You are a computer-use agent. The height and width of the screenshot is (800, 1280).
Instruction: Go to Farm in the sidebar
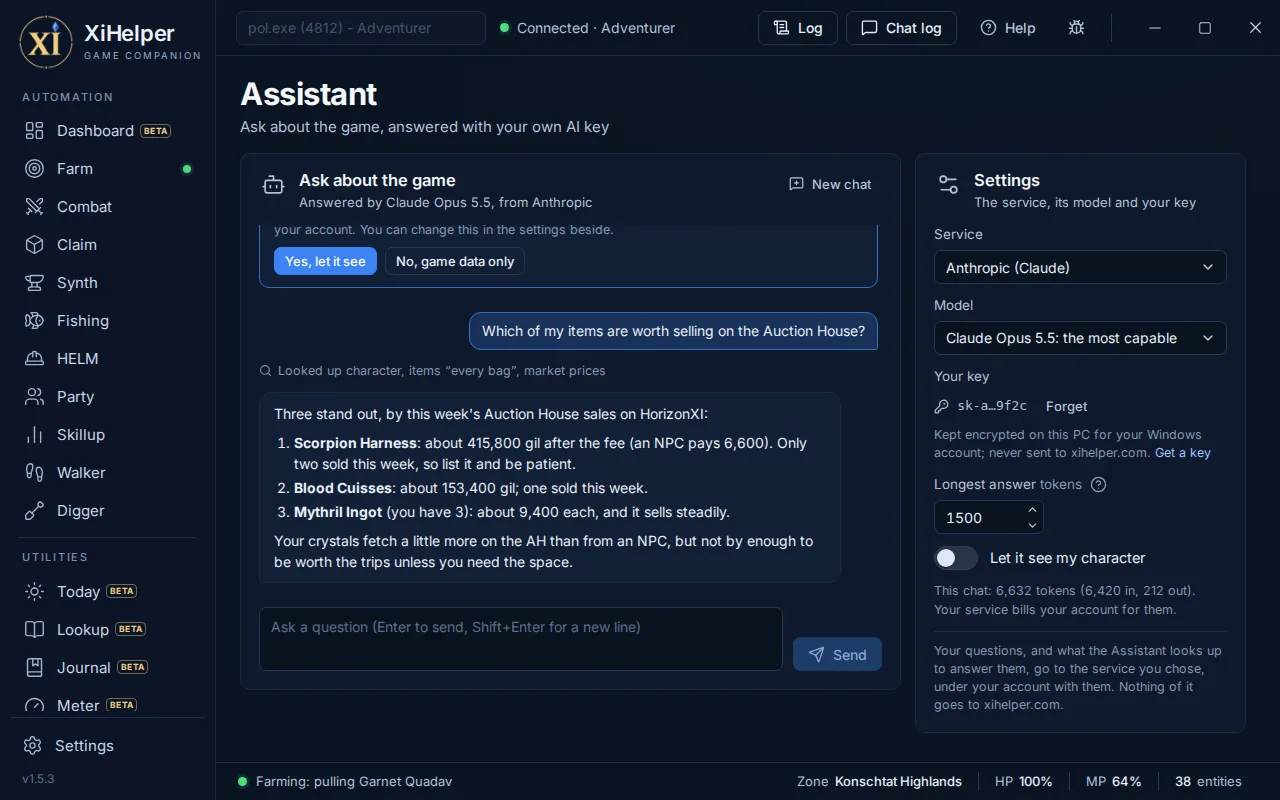(107, 169)
